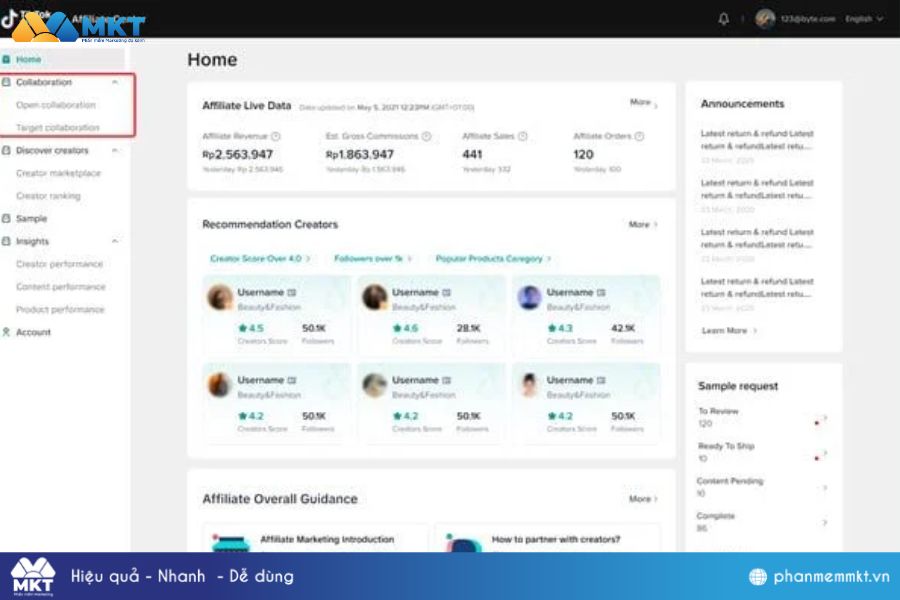Expand the To Review sample request arrow

pyautogui.click(x=825, y=418)
